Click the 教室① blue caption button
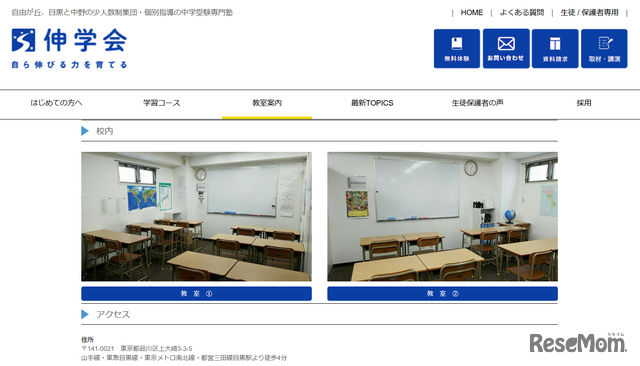The width and height of the screenshot is (640, 366). [x=196, y=294]
